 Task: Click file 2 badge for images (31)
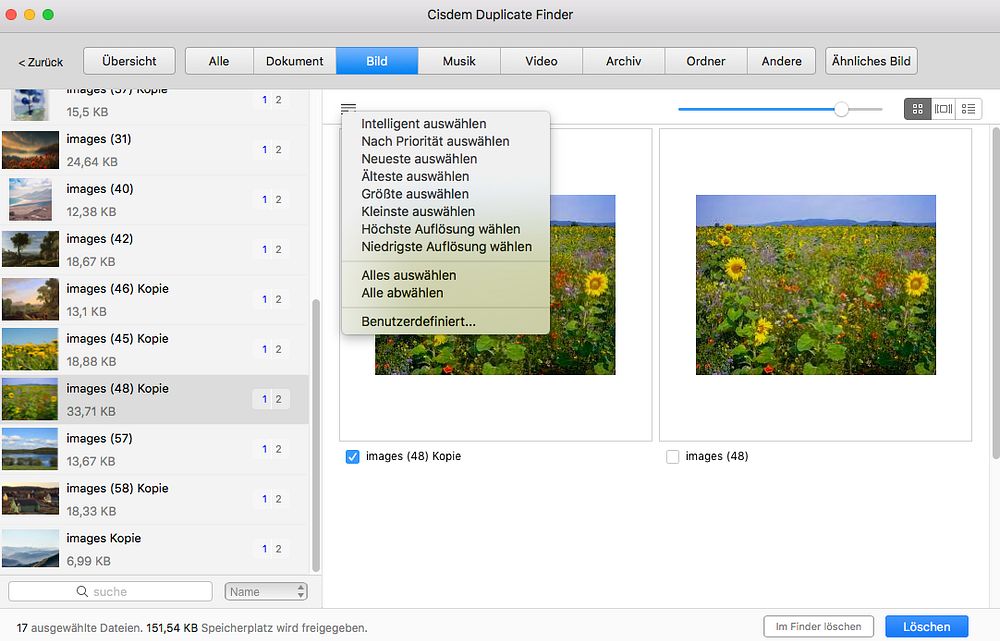pos(279,150)
